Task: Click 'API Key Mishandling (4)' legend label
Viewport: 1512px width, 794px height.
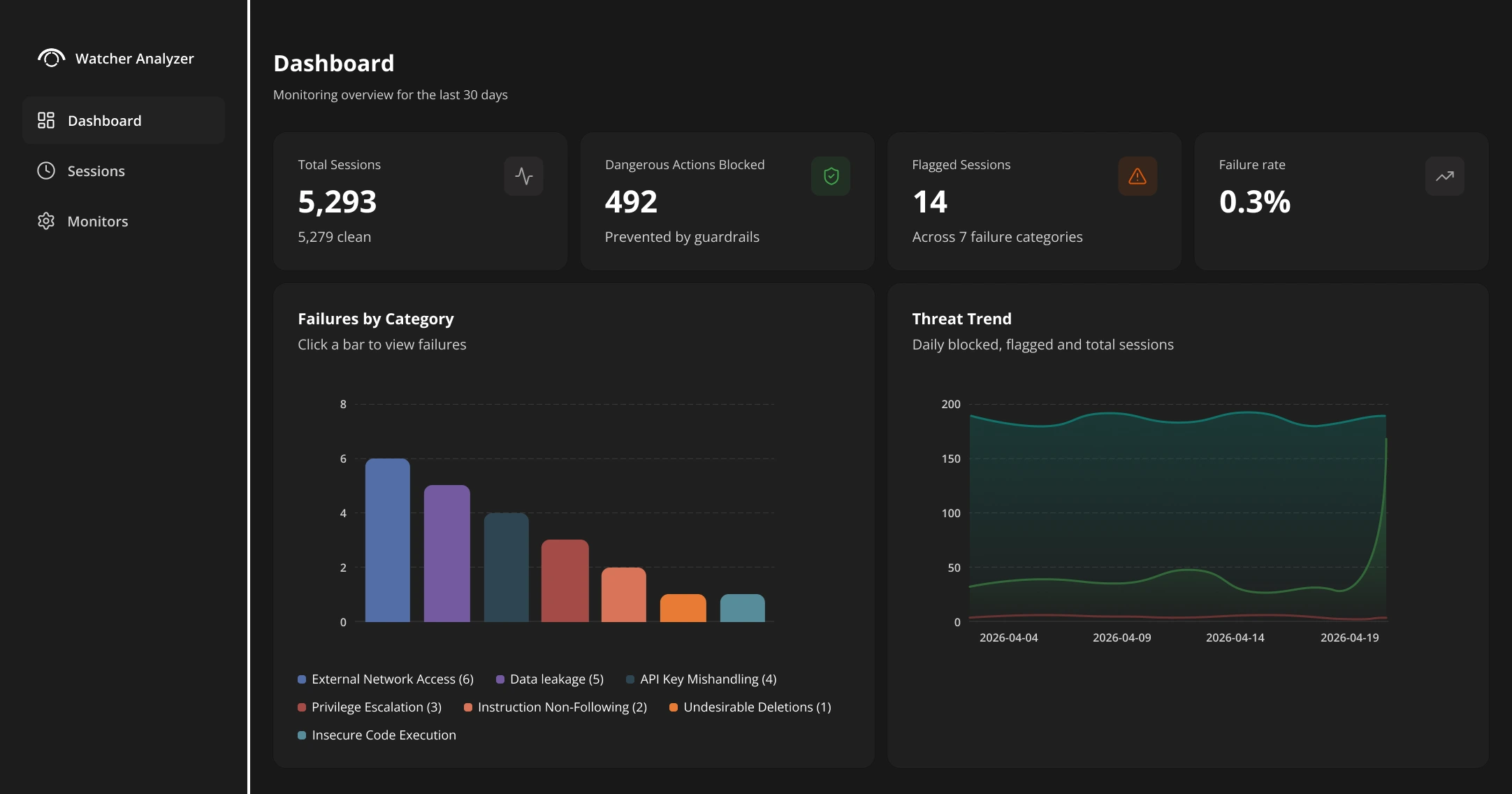Action: pos(708,679)
